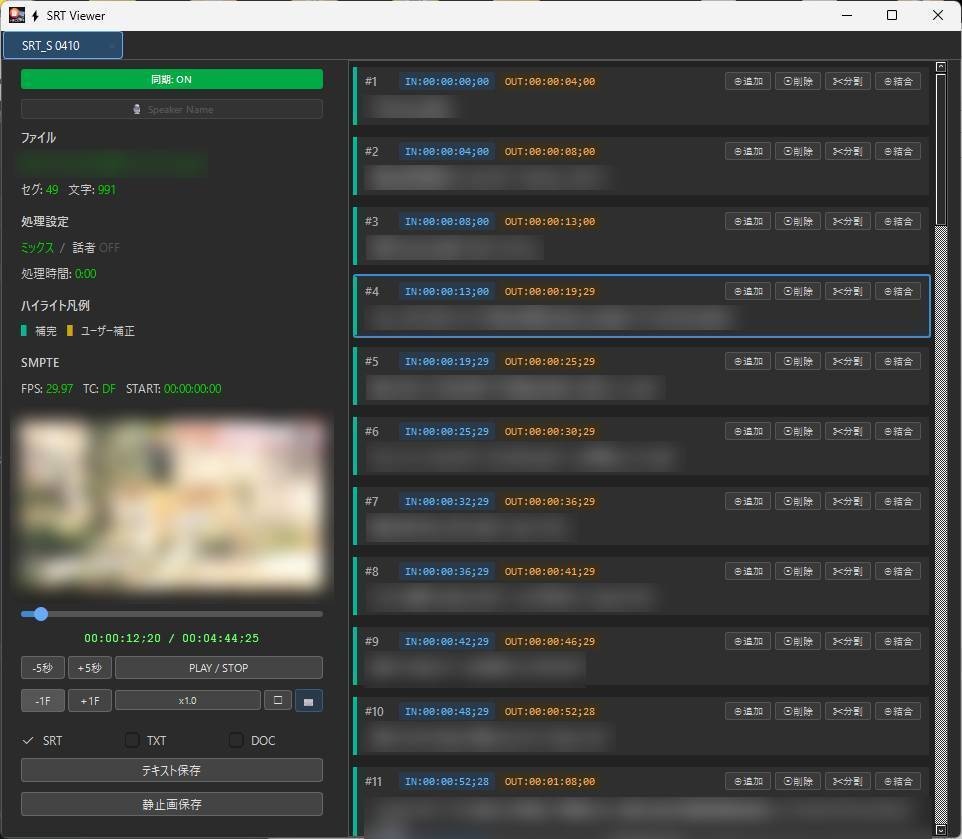Uncheck the SRT format checkbox
The image size is (962, 839).
click(28, 740)
